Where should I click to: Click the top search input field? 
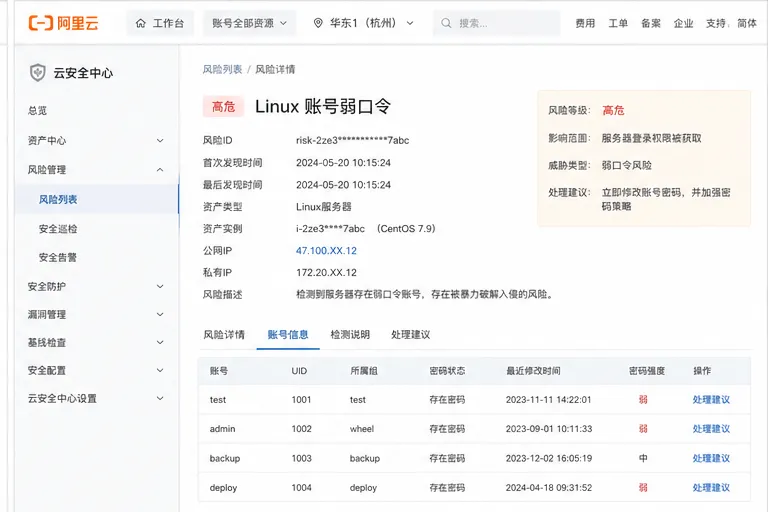(496, 23)
